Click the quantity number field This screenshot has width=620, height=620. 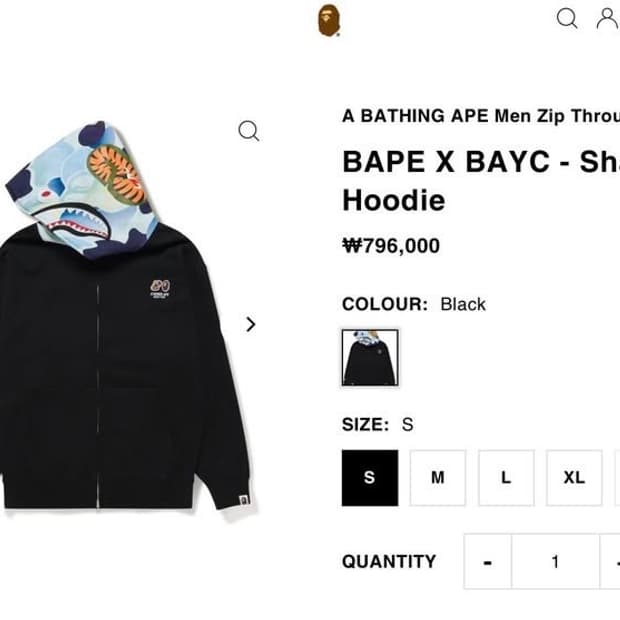click(555, 561)
